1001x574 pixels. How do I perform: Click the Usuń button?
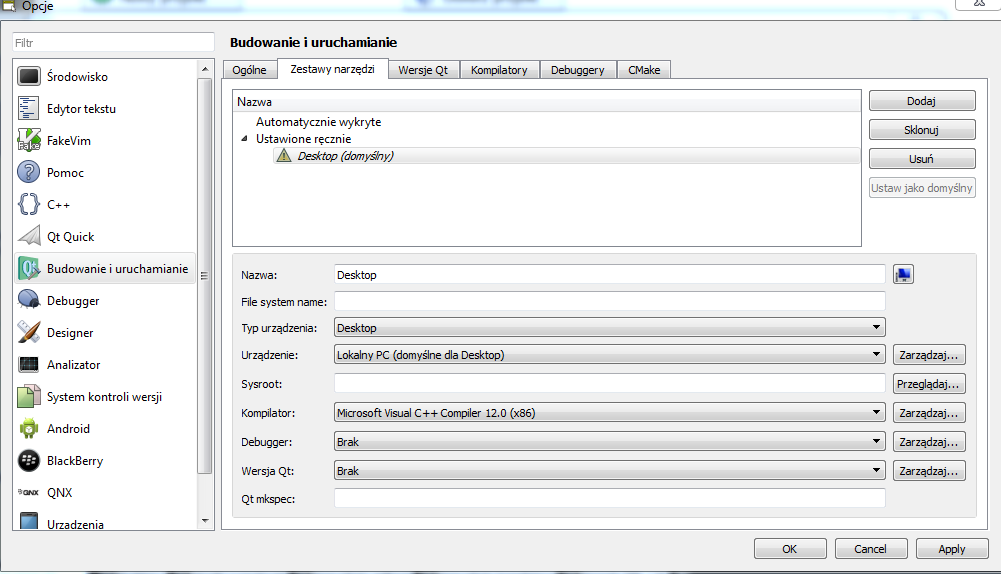coord(922,159)
